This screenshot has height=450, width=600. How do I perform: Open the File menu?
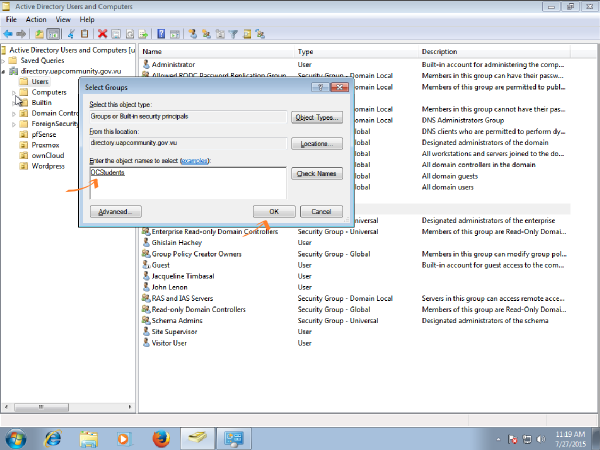(11, 20)
